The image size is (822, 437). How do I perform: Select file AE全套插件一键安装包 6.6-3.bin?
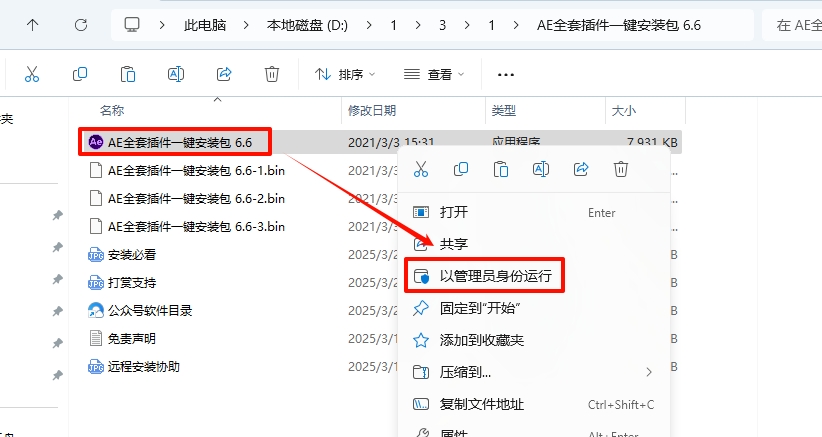pyautogui.click(x=196, y=226)
